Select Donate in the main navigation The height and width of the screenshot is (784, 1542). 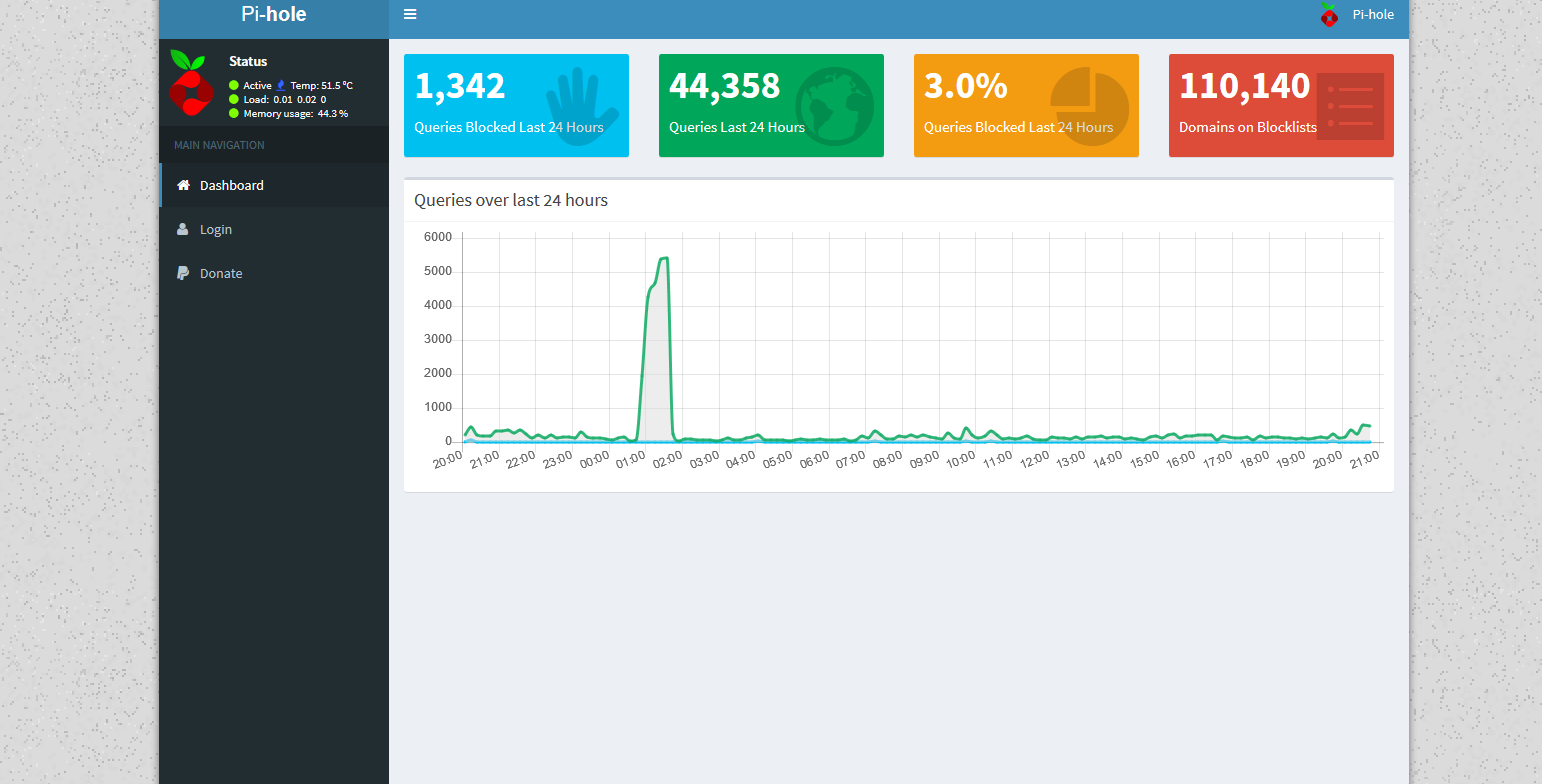[221, 273]
